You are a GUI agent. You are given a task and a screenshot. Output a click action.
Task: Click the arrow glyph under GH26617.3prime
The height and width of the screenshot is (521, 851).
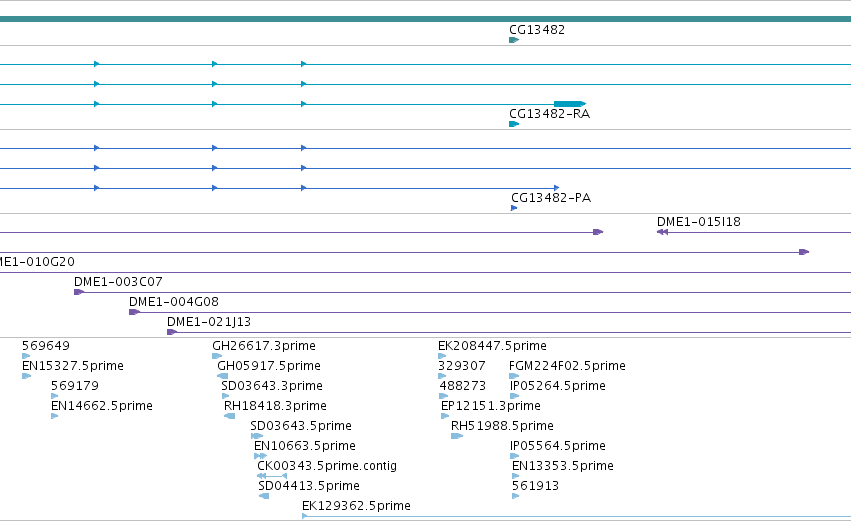(x=217, y=357)
